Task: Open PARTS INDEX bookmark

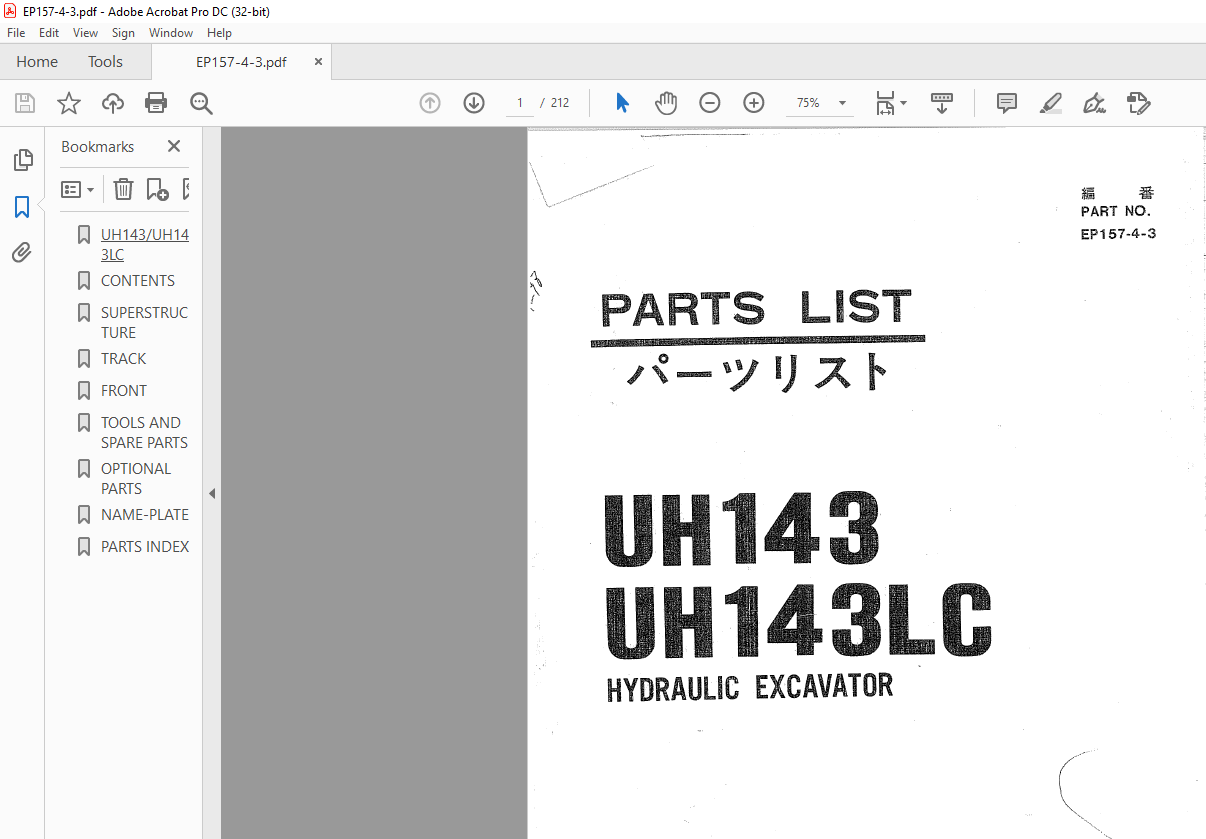Action: click(x=145, y=547)
